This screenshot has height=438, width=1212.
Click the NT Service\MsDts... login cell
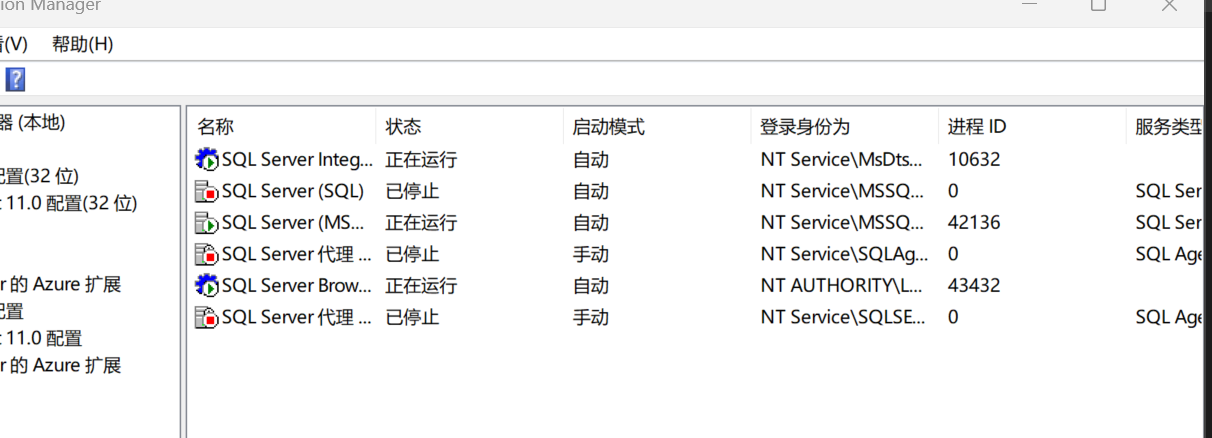click(x=842, y=159)
